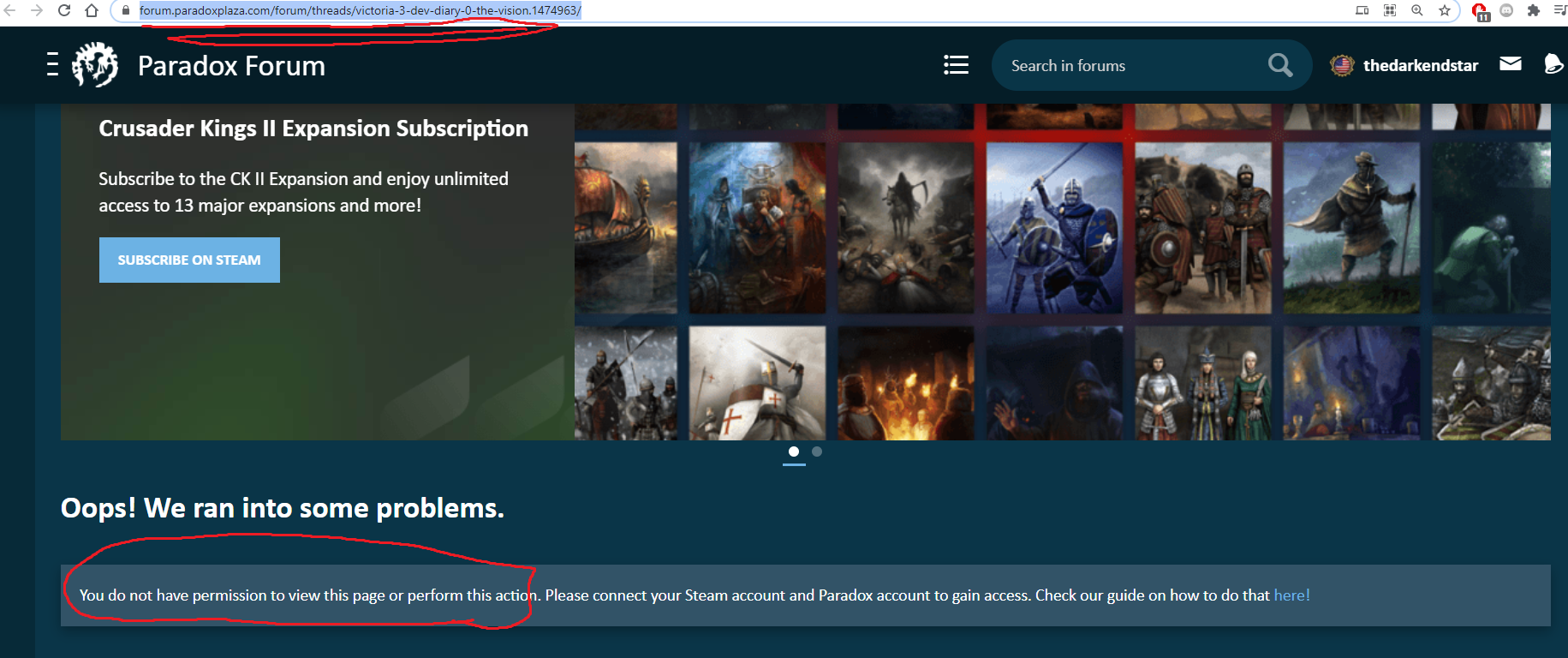
Task: Switch to the second carousel slide
Action: (817, 452)
